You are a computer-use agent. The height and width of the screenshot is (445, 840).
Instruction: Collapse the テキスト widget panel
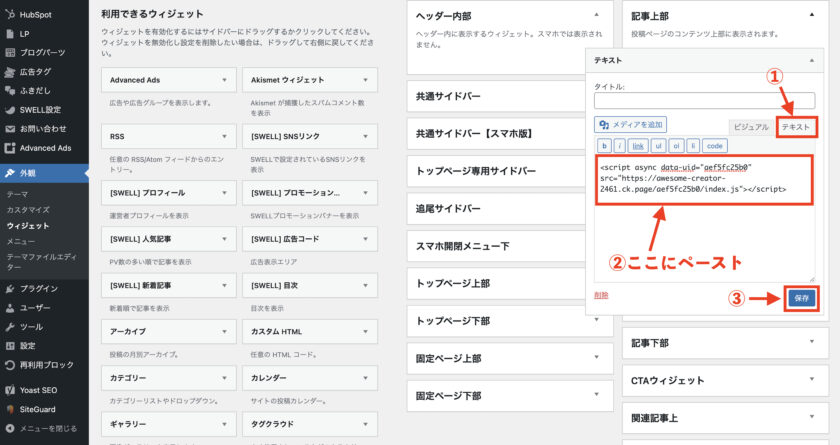point(812,61)
